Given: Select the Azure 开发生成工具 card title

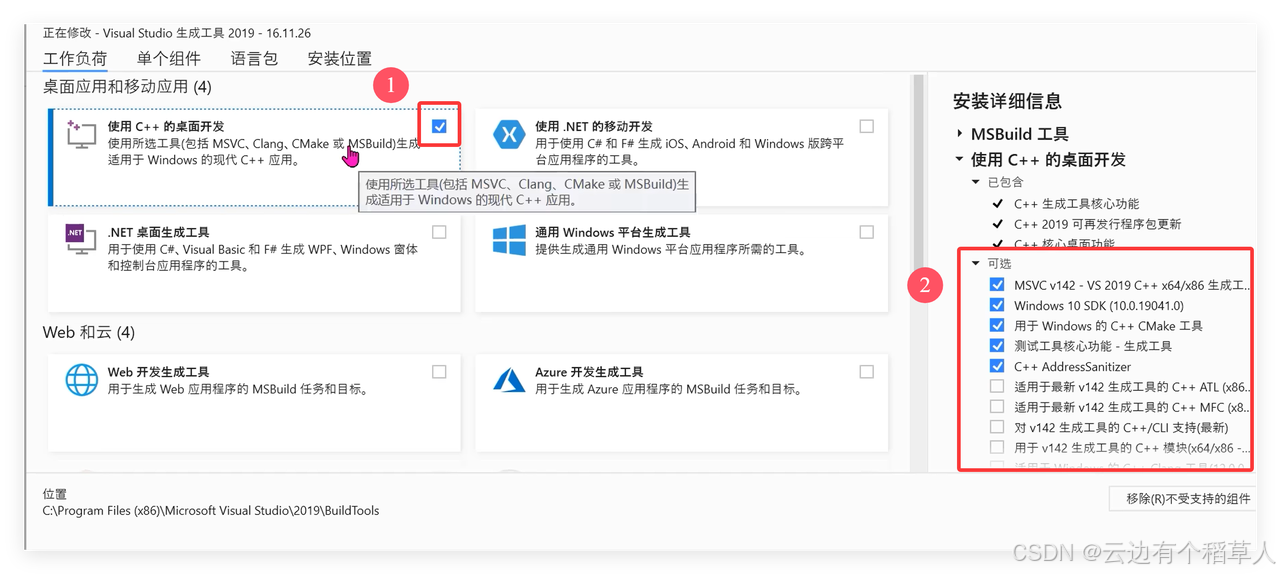Looking at the screenshot, I should (589, 372).
